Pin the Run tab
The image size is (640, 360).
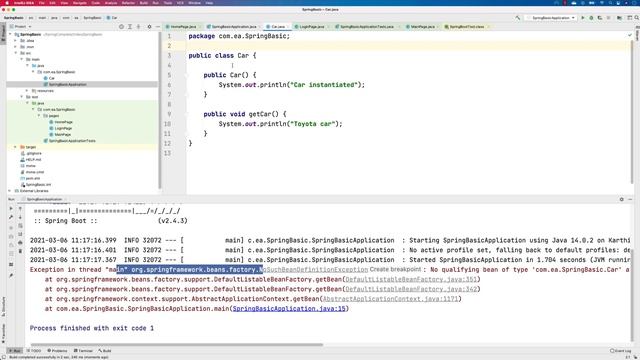(11, 276)
